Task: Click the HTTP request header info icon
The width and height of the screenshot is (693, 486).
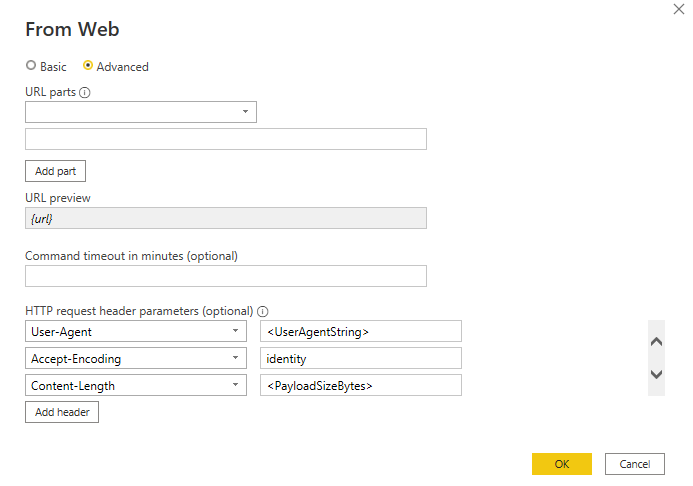Action: pyautogui.click(x=263, y=311)
